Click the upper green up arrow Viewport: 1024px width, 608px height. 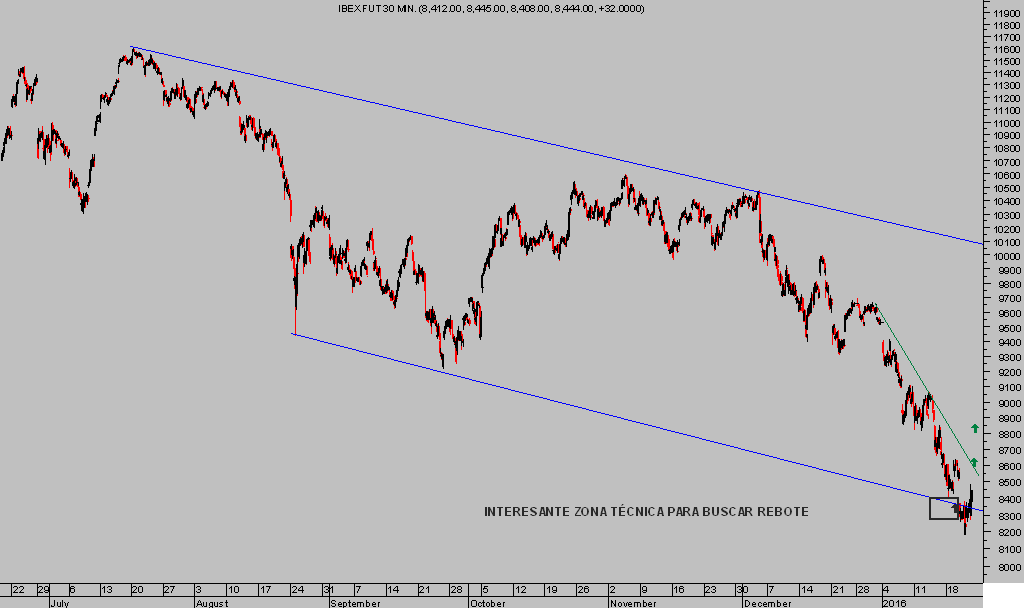pyautogui.click(x=975, y=428)
